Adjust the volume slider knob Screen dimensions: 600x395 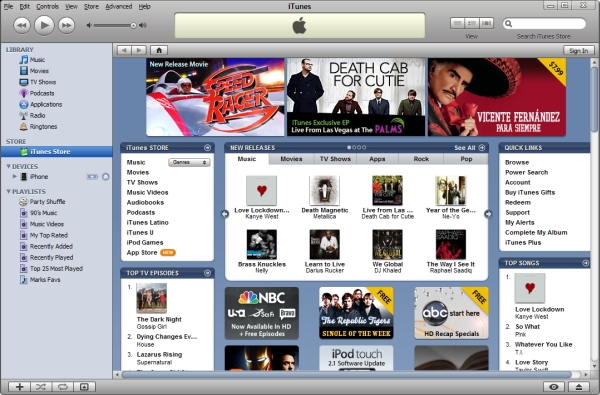coord(133,26)
